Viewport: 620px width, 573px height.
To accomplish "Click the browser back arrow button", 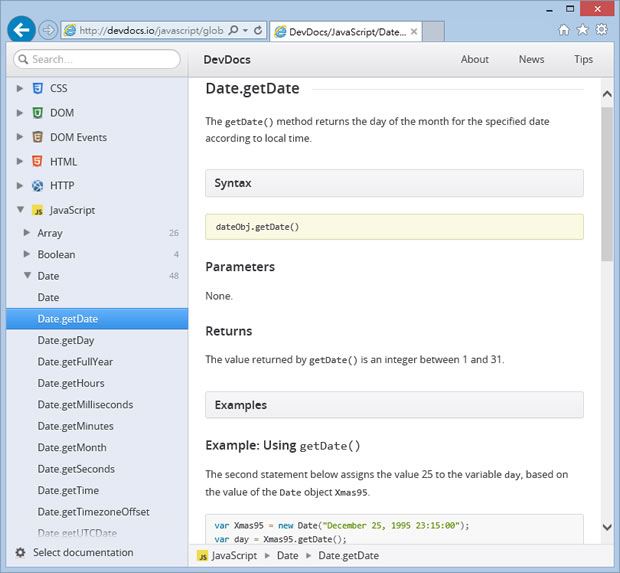I will (21, 29).
